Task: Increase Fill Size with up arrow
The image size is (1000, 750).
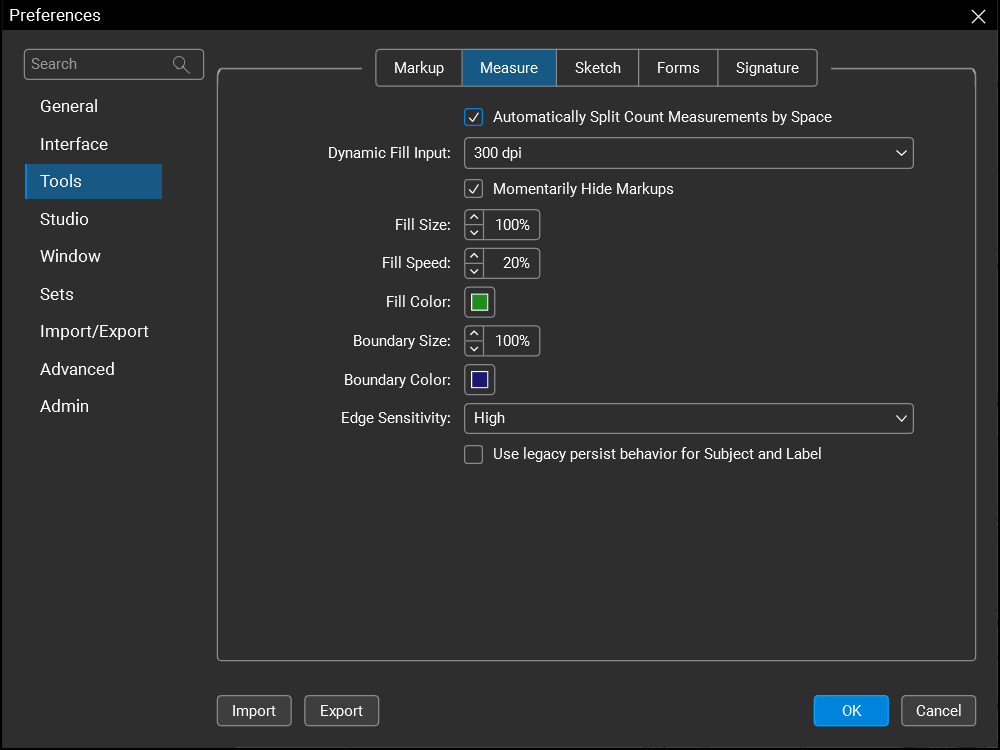Action: click(x=474, y=218)
